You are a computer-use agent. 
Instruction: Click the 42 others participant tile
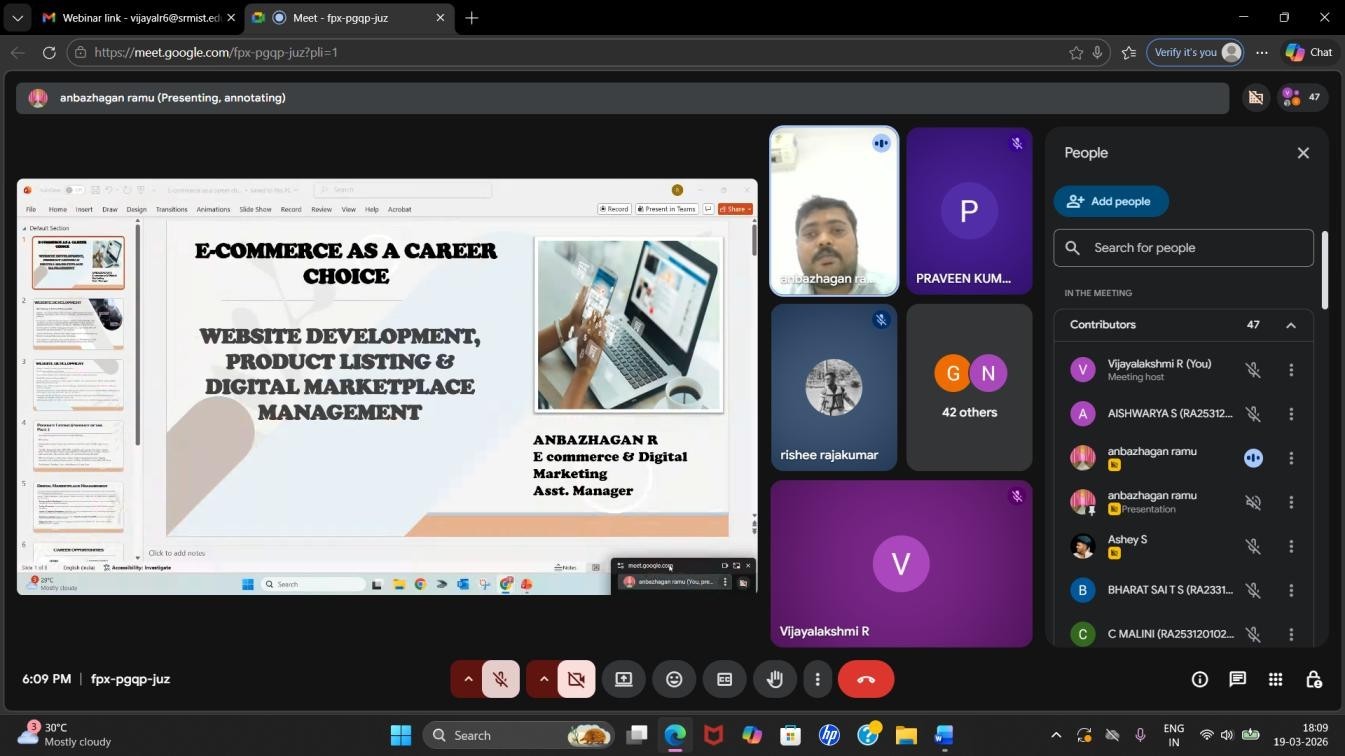click(x=969, y=387)
